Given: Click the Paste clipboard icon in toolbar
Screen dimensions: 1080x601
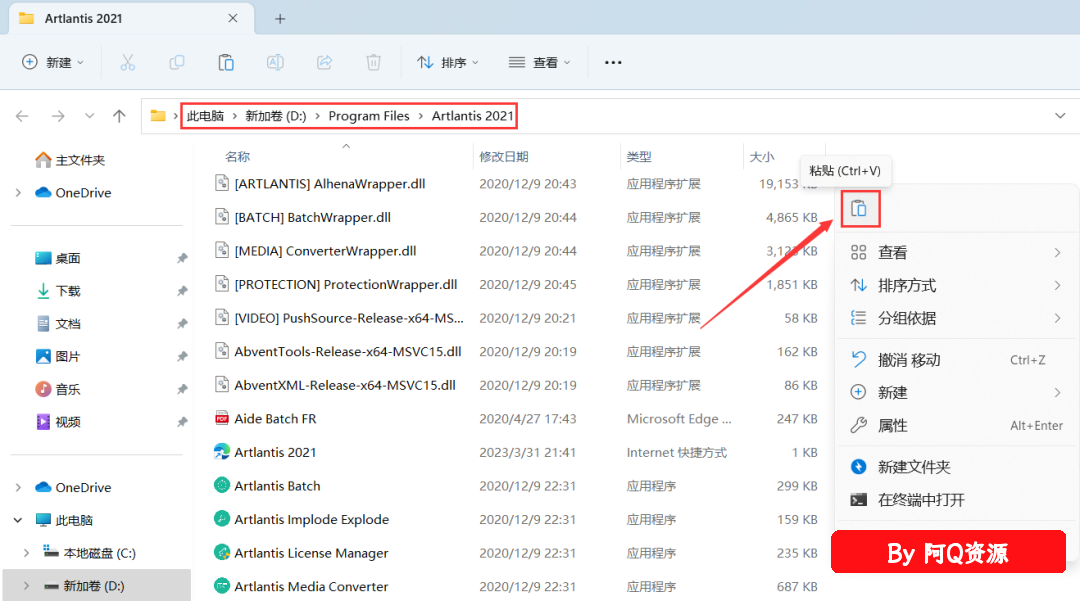Looking at the screenshot, I should 226,63.
